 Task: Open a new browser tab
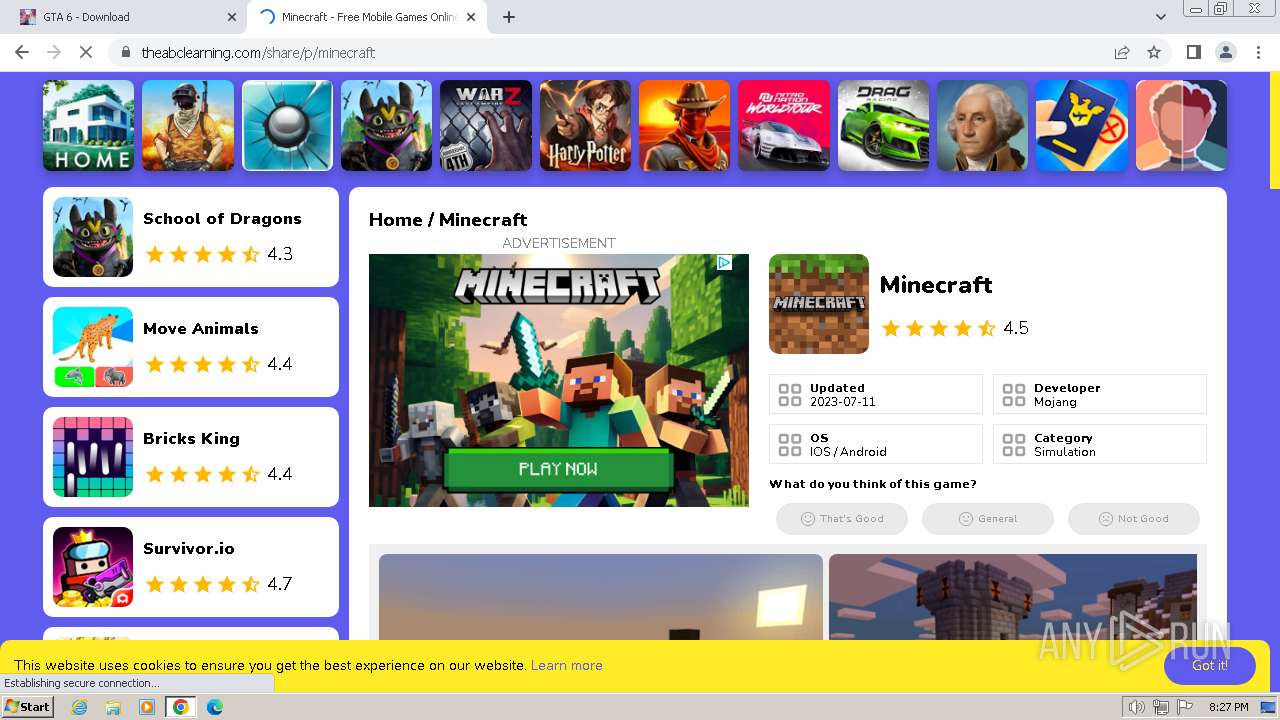point(509,17)
